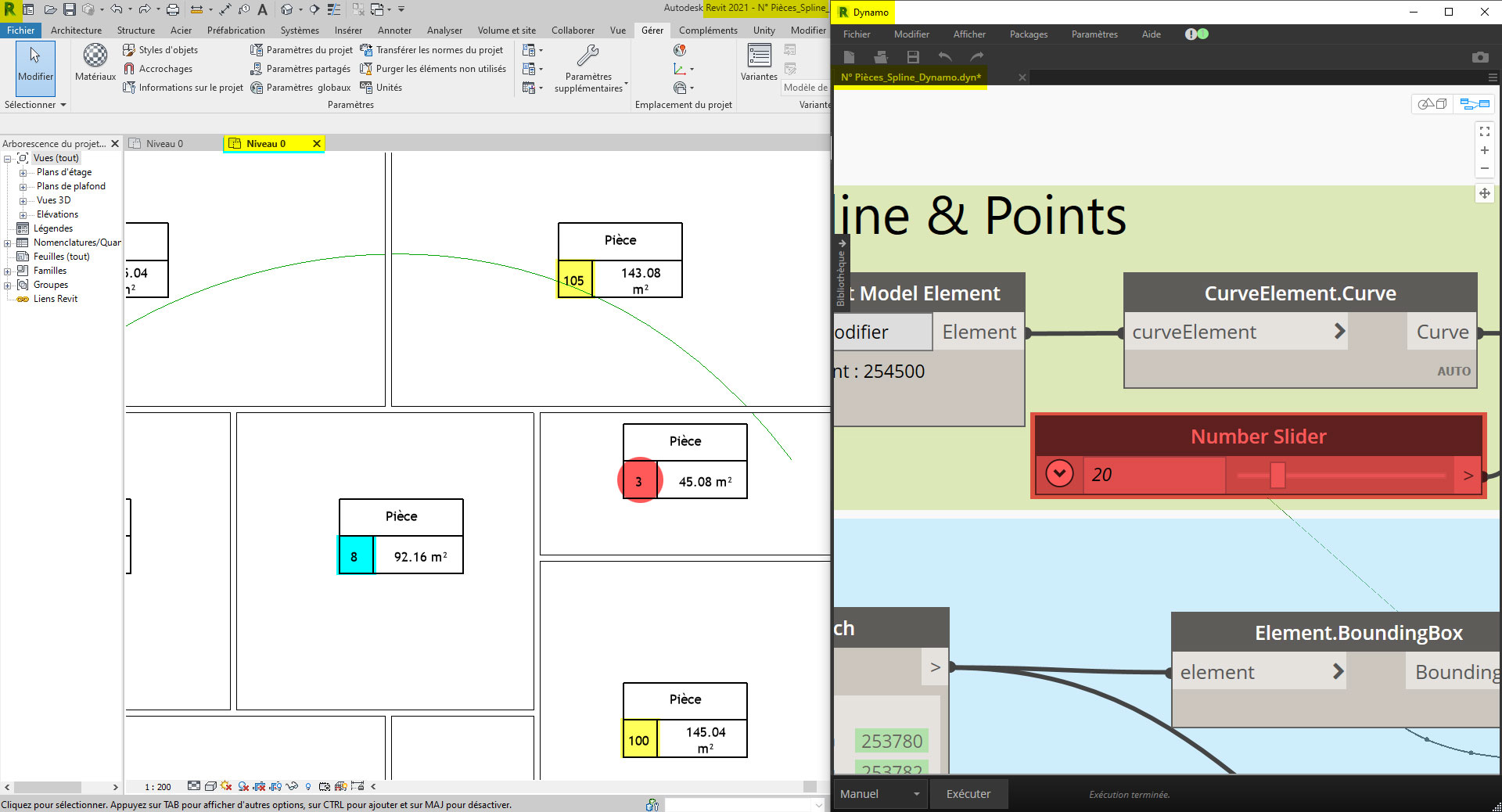The height and width of the screenshot is (812, 1502).
Task: Click Dynamo's camera export image icon
Action: (x=1480, y=57)
